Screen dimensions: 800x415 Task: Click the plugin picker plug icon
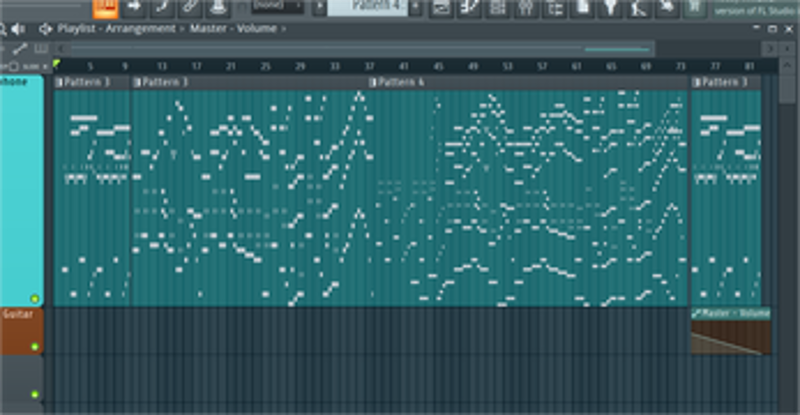(x=608, y=8)
